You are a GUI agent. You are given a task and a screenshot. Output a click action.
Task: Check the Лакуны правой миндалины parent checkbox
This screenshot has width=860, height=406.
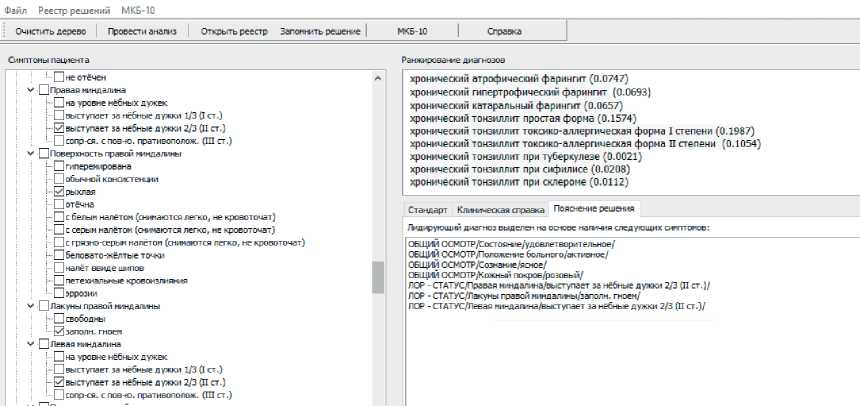[44, 306]
